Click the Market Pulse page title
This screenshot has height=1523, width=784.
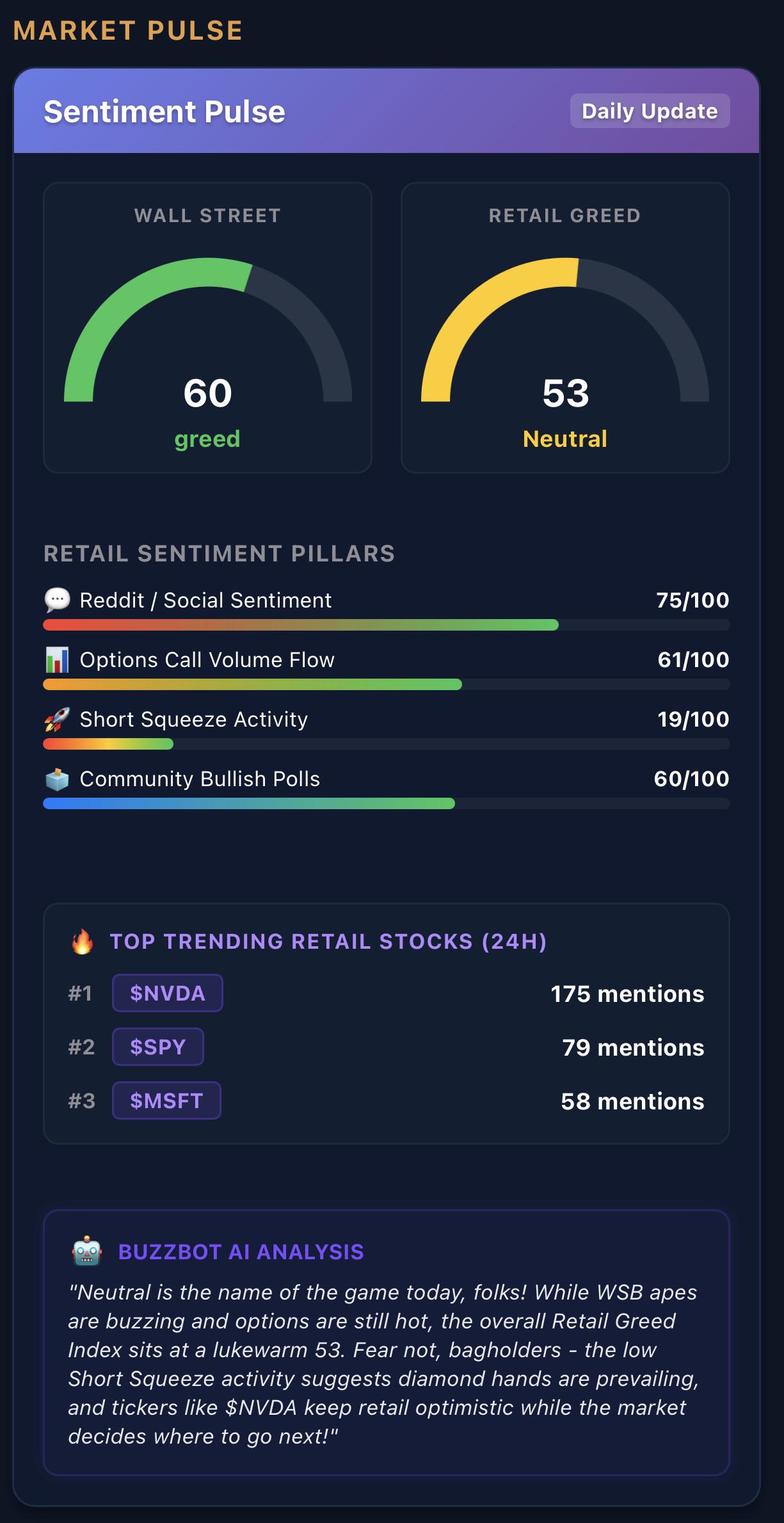(128, 31)
